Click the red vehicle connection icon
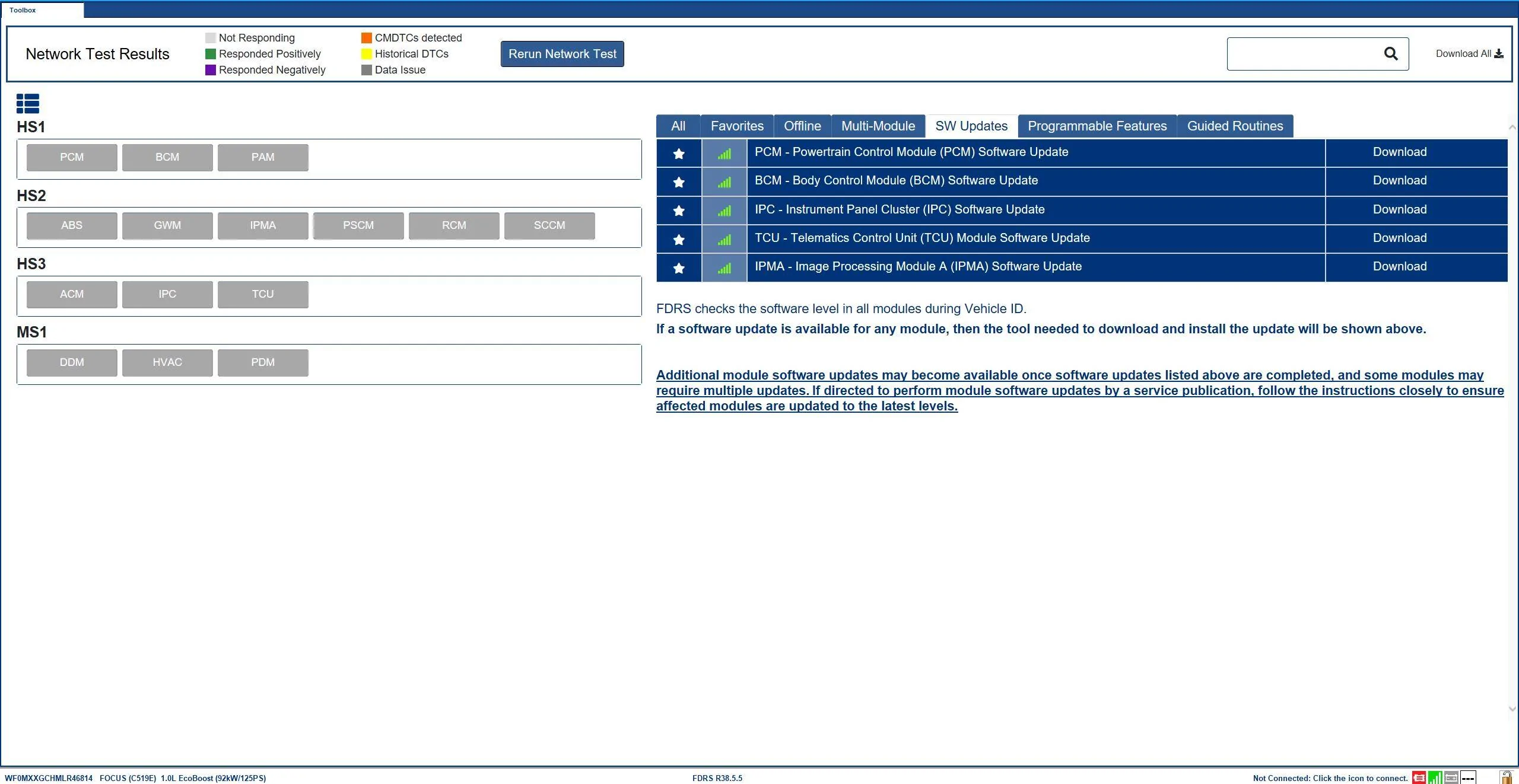This screenshot has width=1519, height=784. (1419, 777)
